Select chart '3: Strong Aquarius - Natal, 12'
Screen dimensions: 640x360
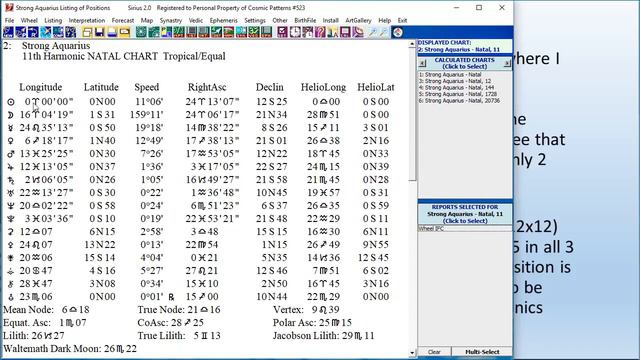tap(455, 81)
